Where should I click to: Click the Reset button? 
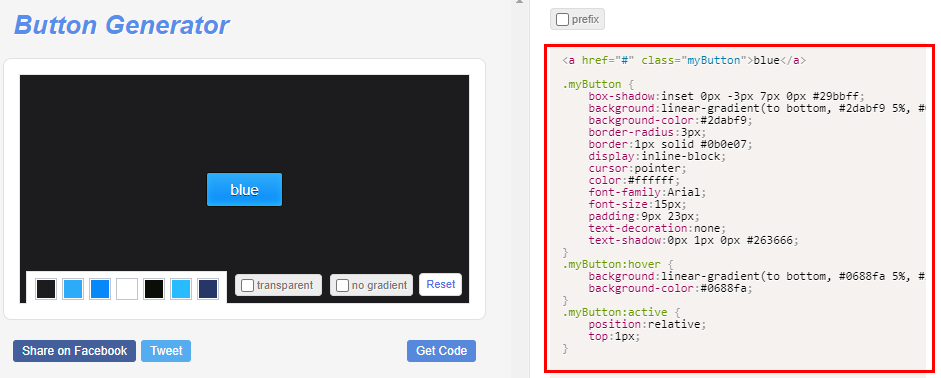[440, 284]
